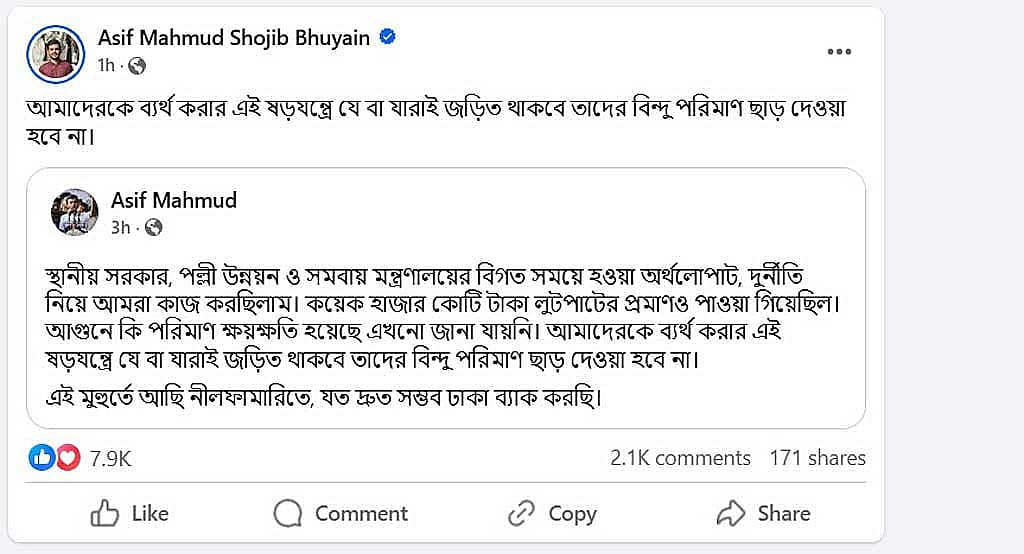Click the globe icon beside 3h
Viewport: 1024px width, 554px height.
tap(153, 227)
